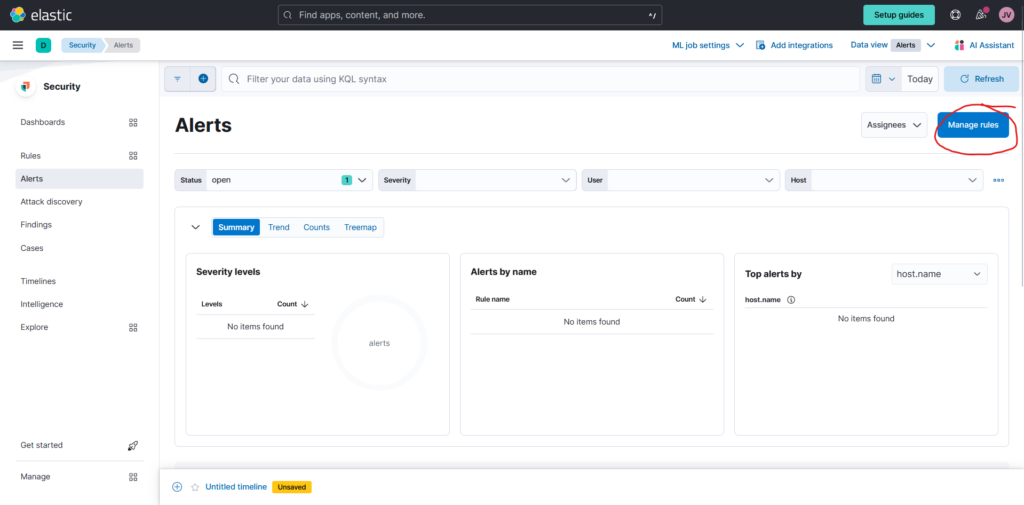Toggle the hamburger navigation menu

click(x=18, y=45)
